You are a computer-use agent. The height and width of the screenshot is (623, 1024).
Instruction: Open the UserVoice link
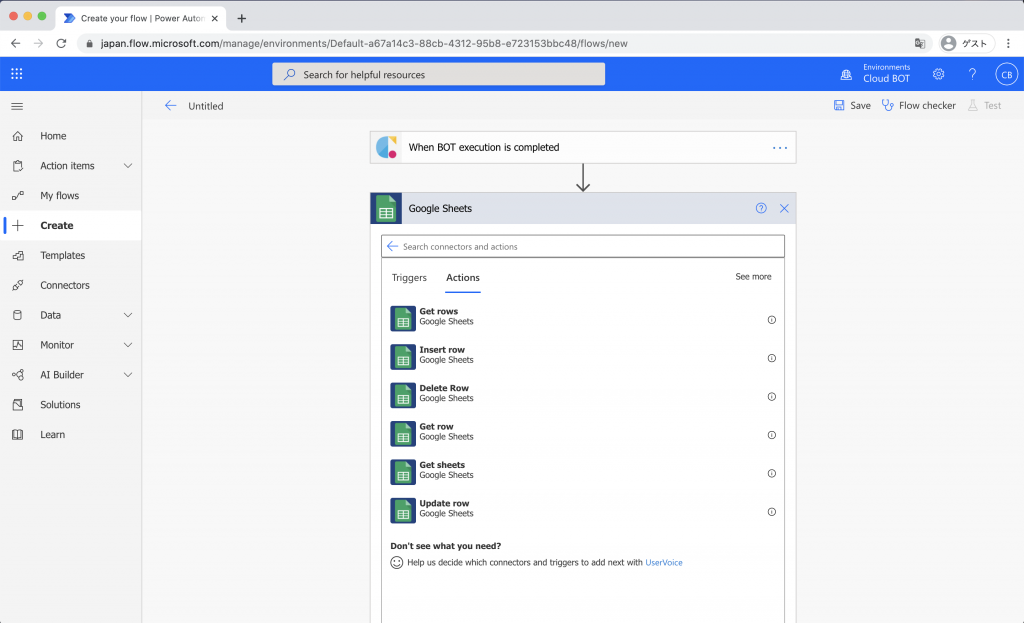coord(664,562)
